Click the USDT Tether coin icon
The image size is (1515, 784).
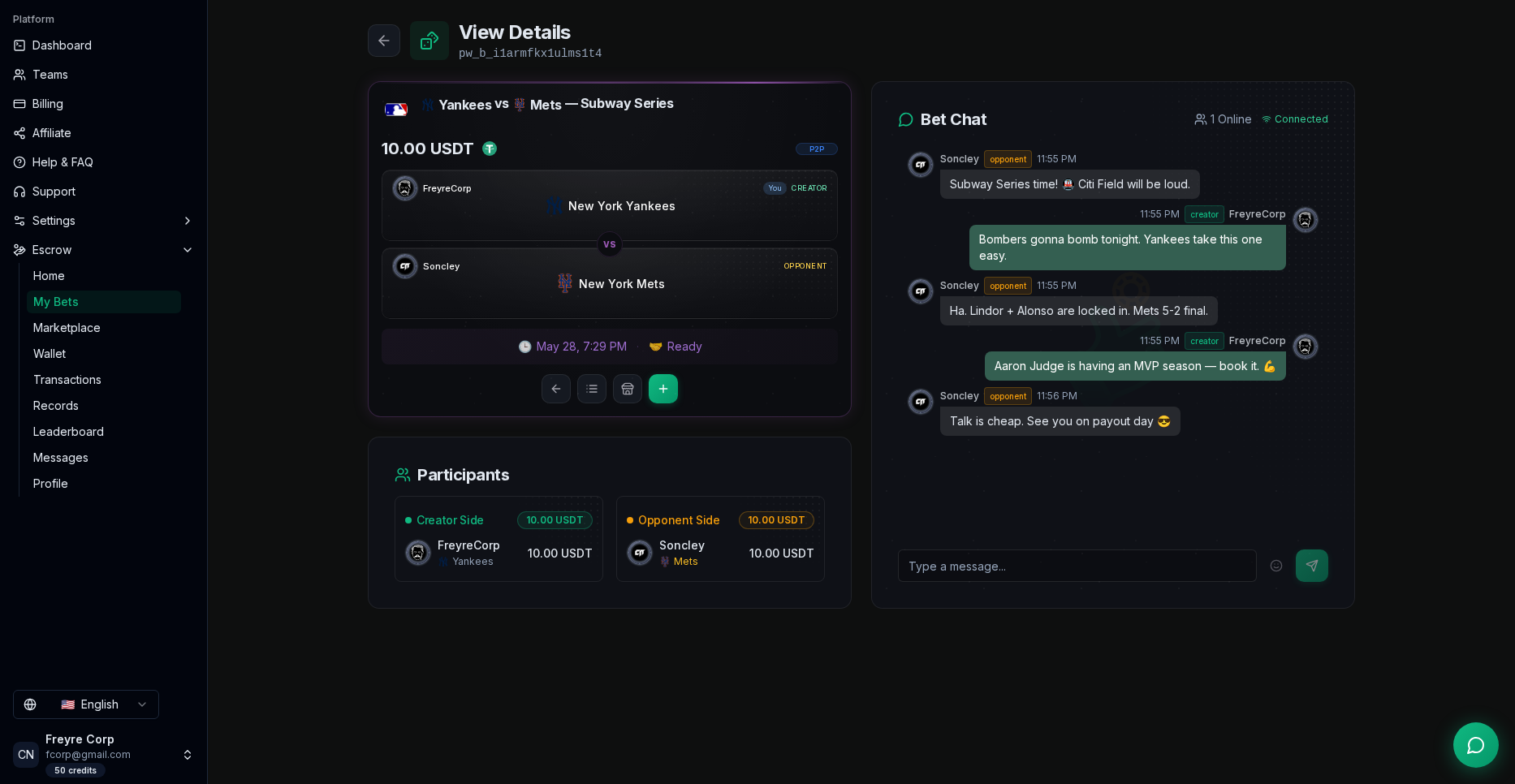tap(490, 149)
